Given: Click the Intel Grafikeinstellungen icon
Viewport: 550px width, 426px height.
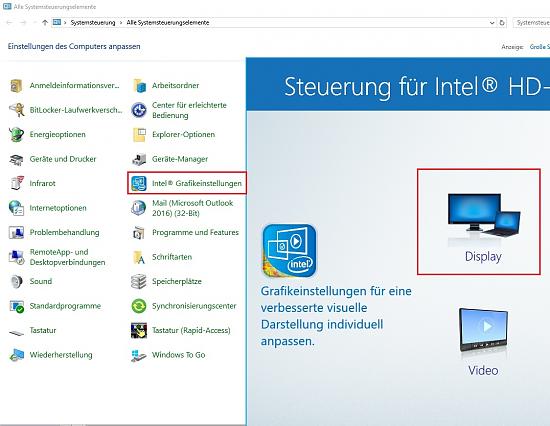Looking at the screenshot, I should point(139,184).
